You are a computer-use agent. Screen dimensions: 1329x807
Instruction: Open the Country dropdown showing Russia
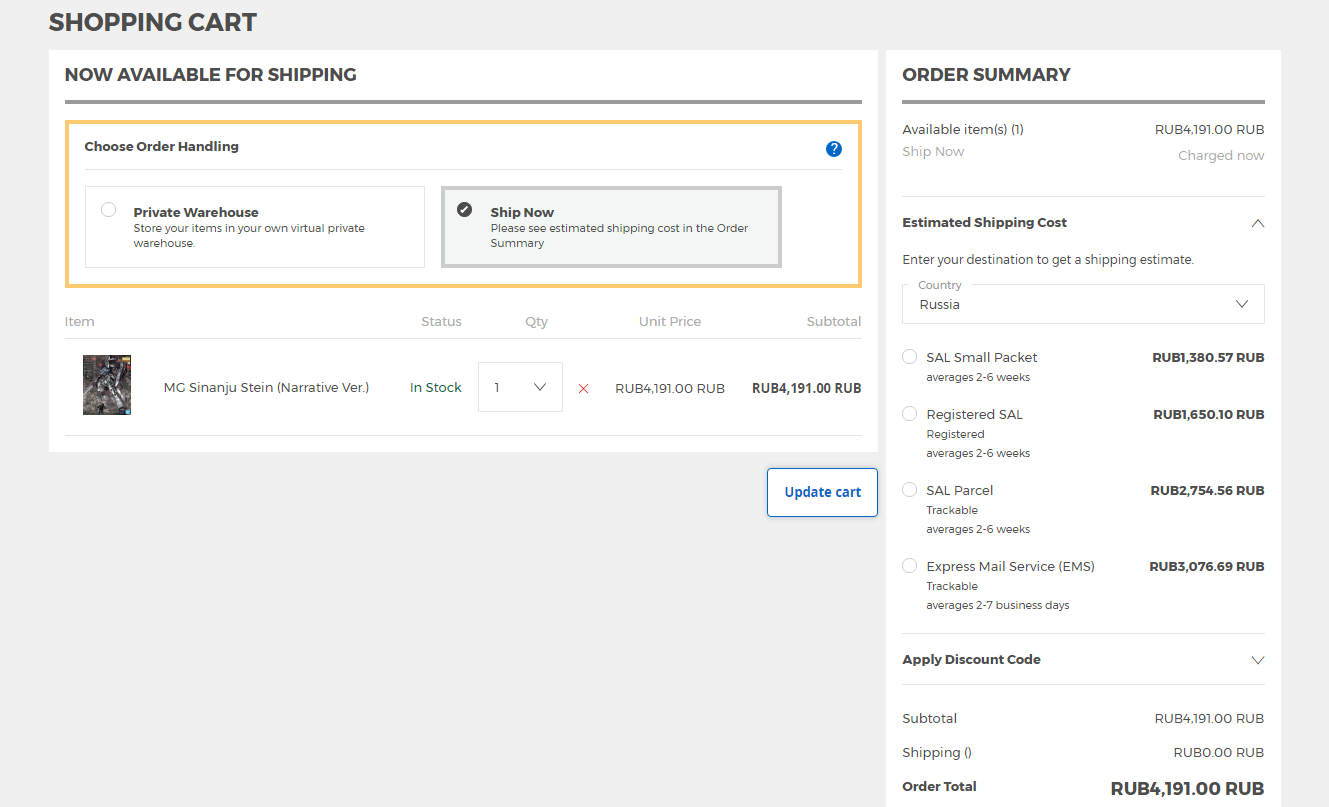(x=1082, y=304)
